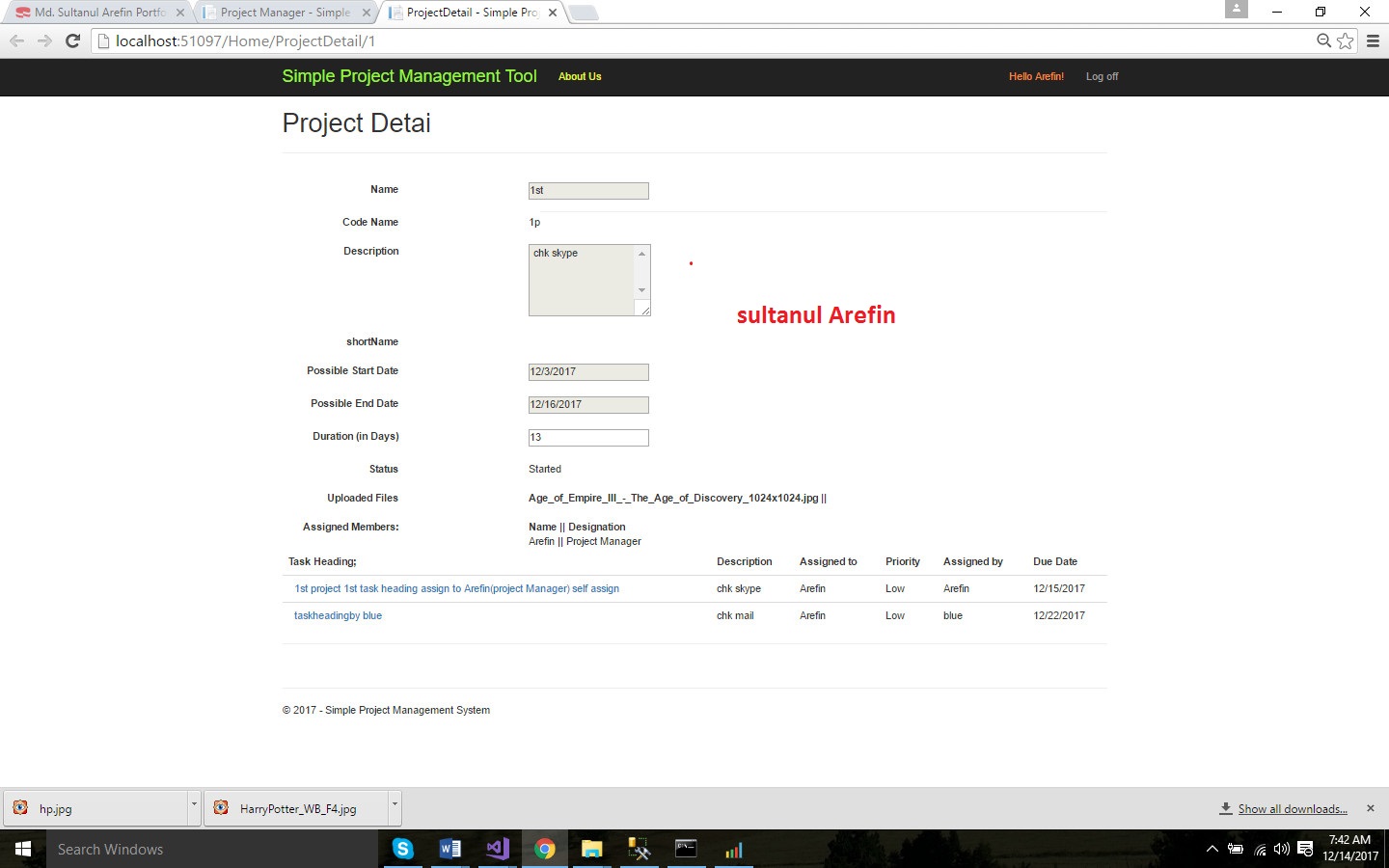Open File Explorer from the taskbar

click(591, 849)
